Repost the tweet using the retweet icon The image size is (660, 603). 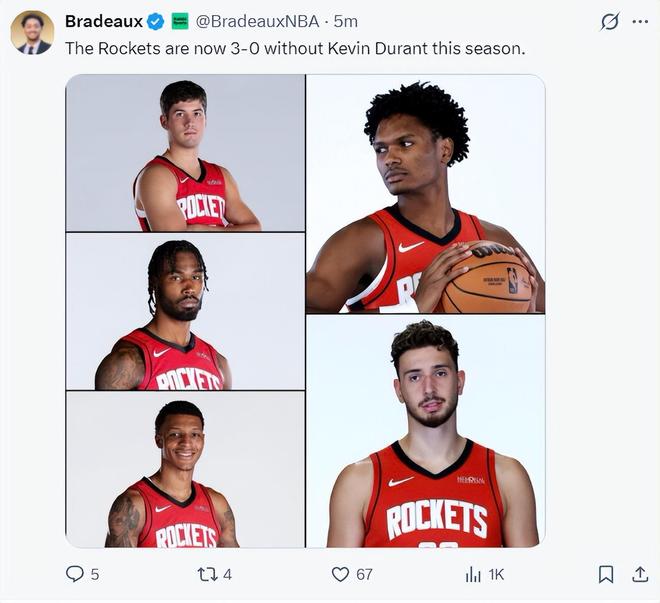pos(207,574)
